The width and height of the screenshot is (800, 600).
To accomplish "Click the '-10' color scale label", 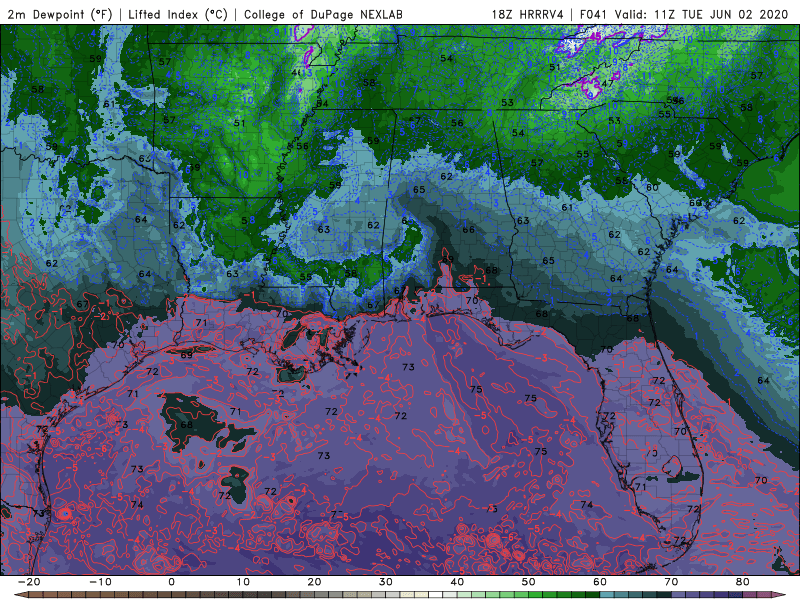I will point(100,582).
